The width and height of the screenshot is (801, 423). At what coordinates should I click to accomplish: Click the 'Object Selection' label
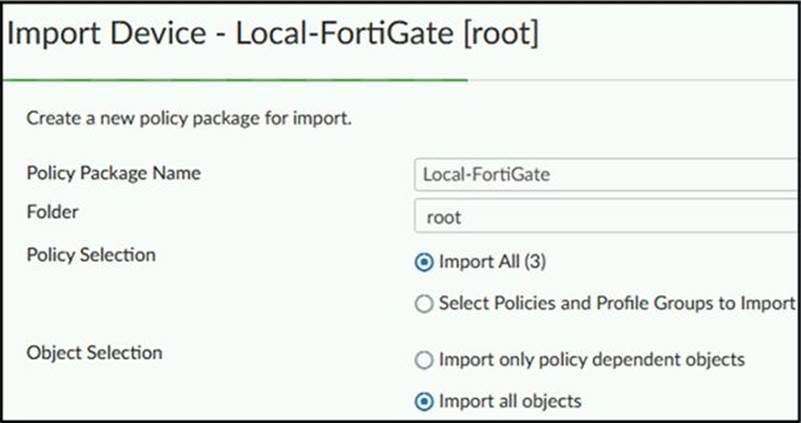(x=95, y=352)
